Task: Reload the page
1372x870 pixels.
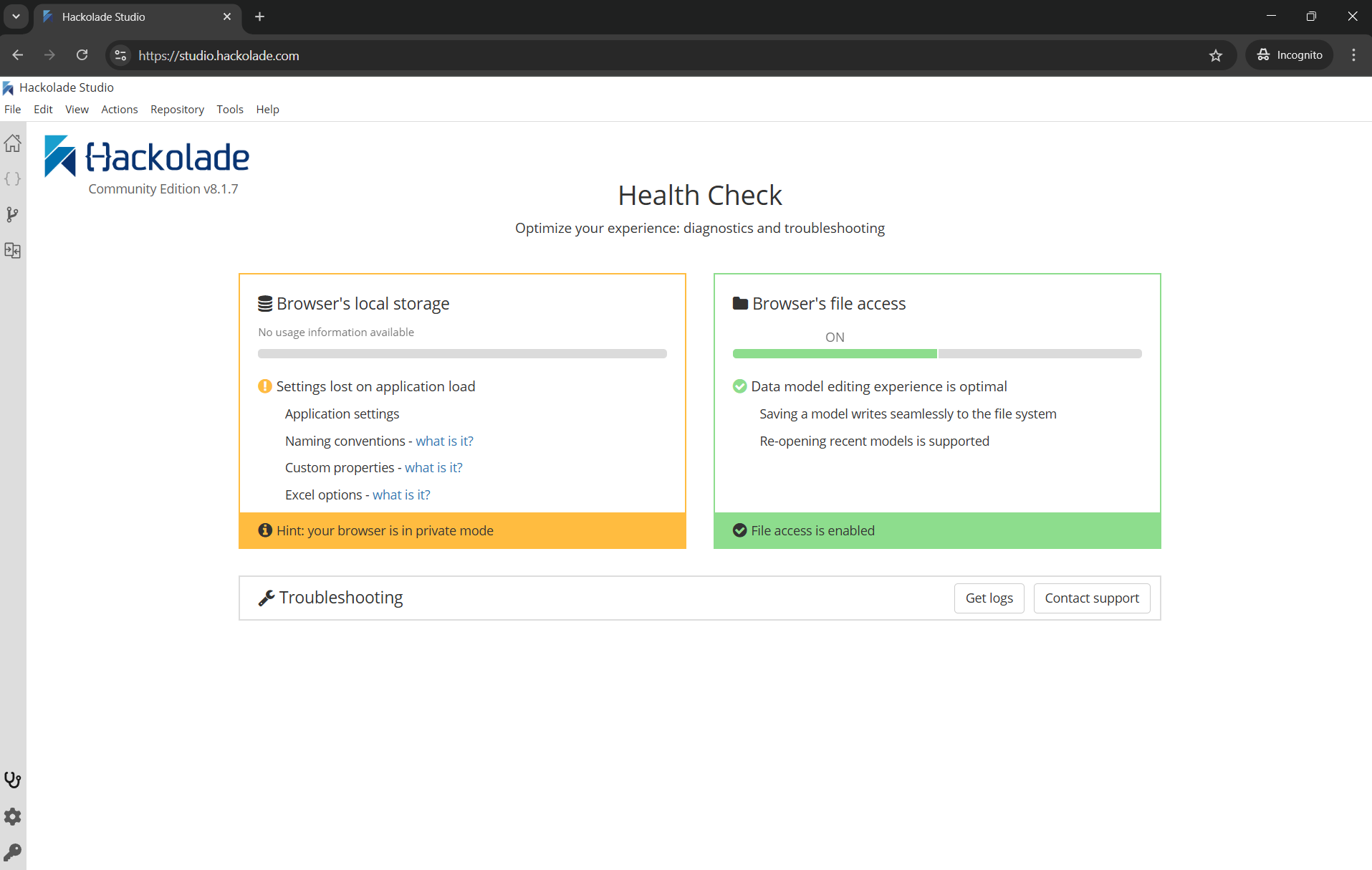Action: [82, 55]
